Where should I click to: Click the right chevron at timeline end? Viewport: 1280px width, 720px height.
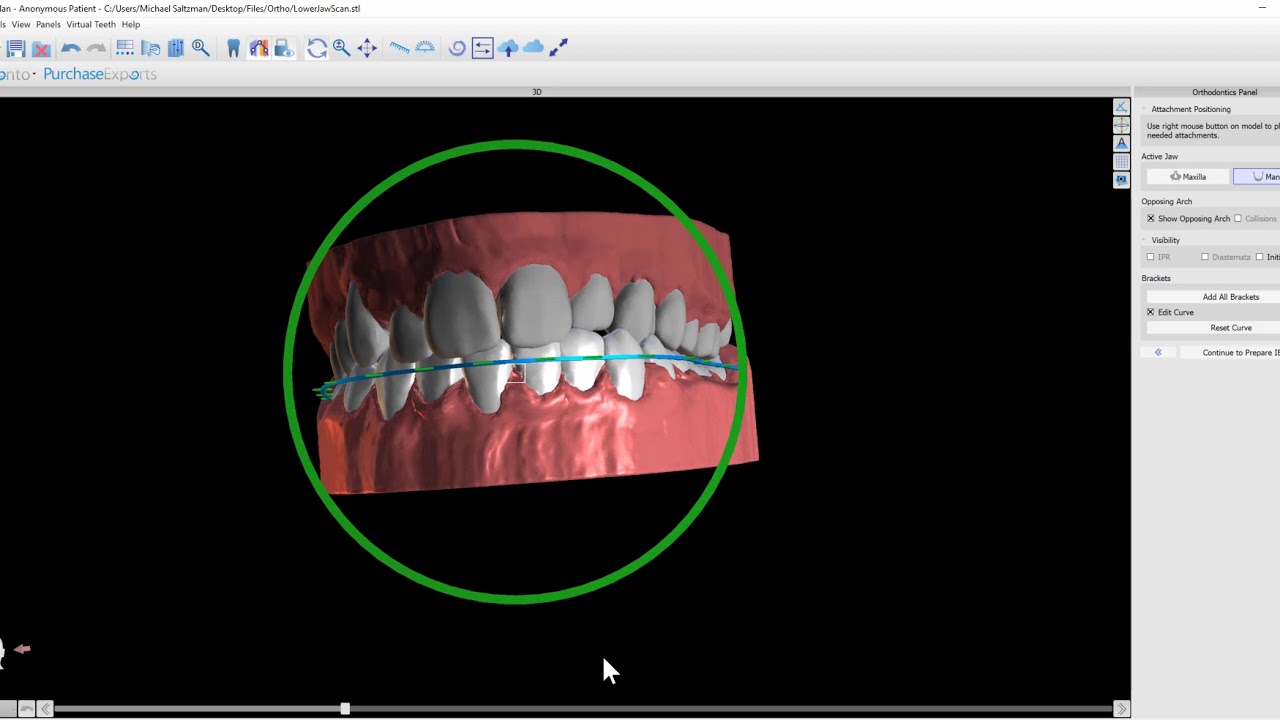coord(1121,708)
